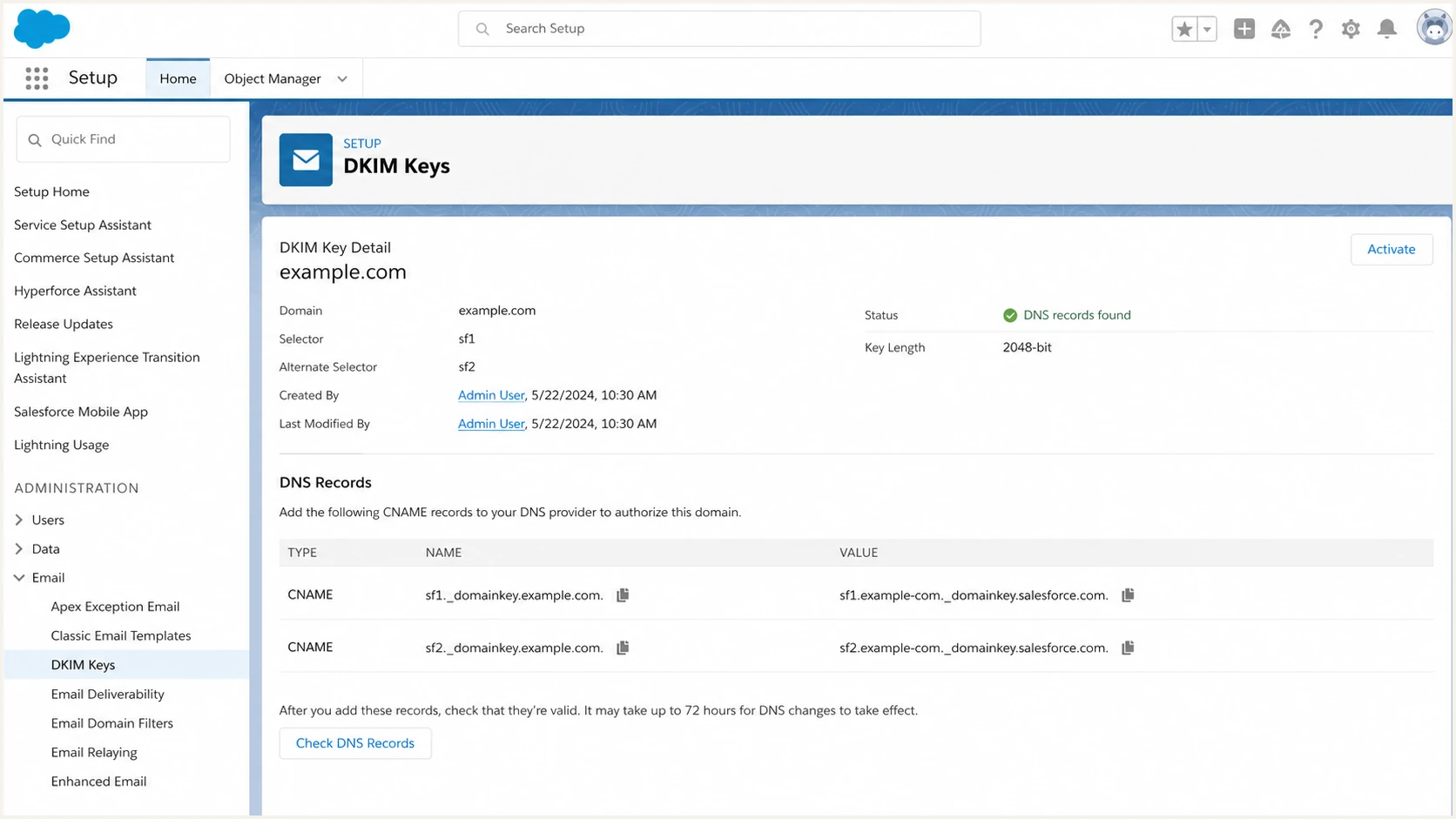
Task: Click the DNS records found status text
Action: [x=1077, y=315]
